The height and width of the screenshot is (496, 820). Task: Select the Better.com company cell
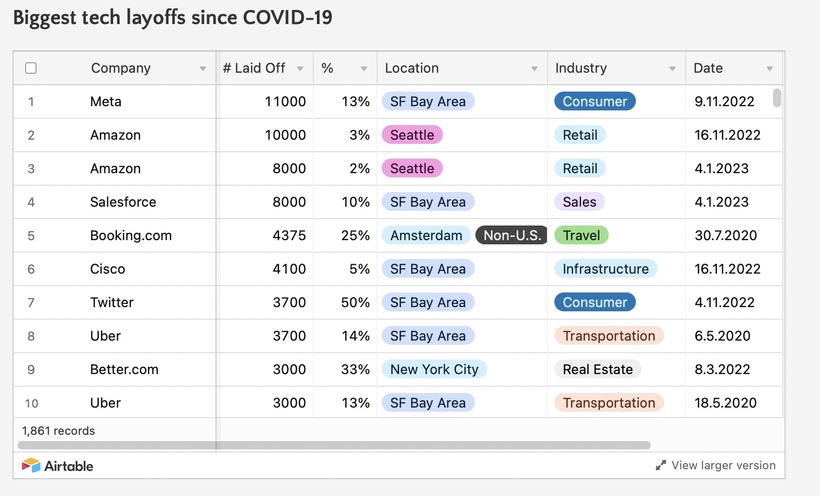coord(124,369)
